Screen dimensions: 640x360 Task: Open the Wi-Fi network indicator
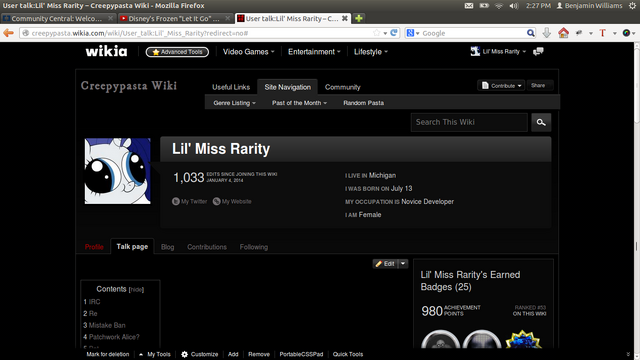point(499,6)
